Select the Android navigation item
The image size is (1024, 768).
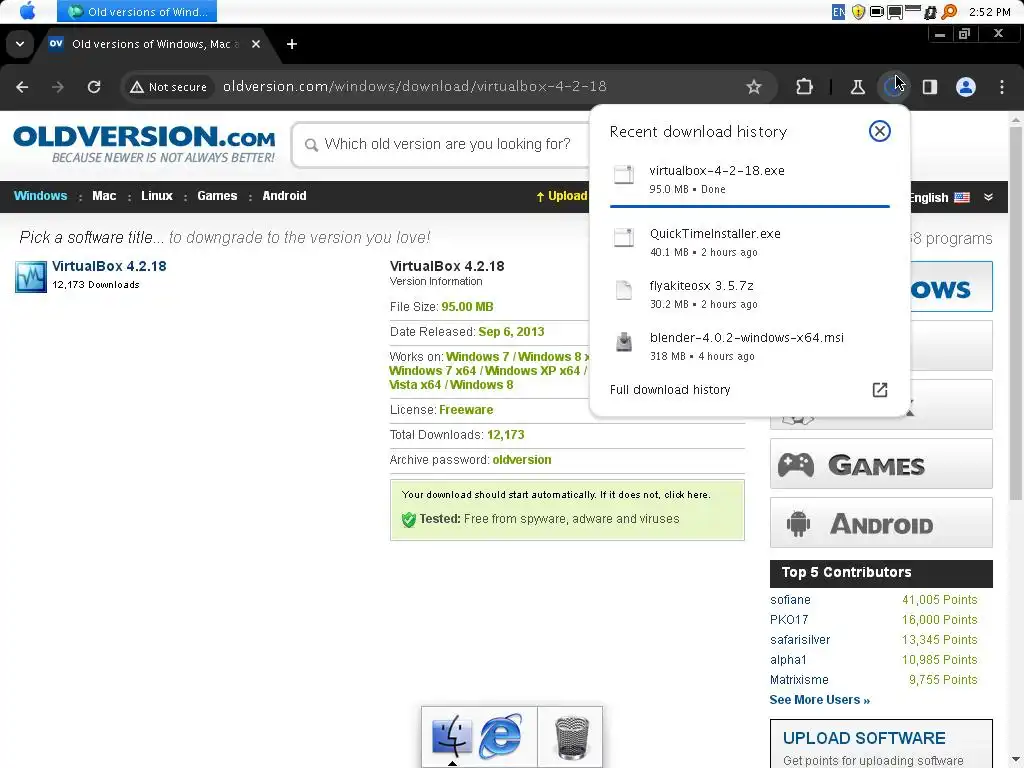284,196
